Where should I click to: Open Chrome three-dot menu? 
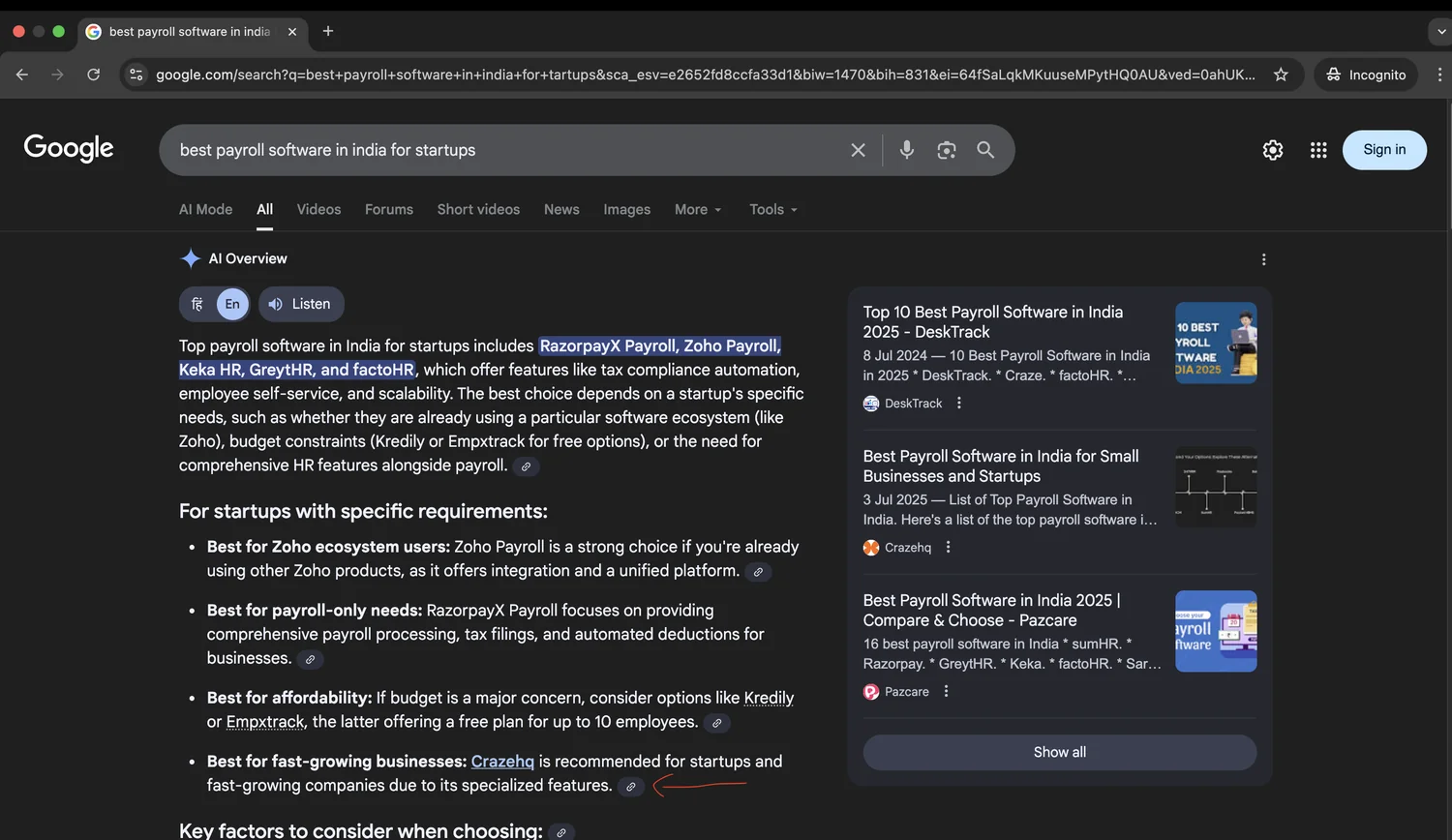tap(1439, 75)
